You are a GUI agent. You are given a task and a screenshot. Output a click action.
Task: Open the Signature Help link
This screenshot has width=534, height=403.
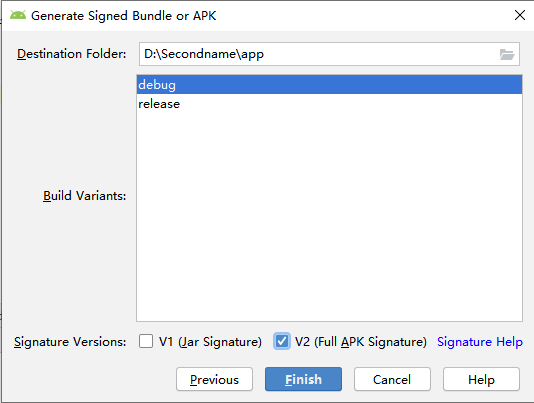pyautogui.click(x=480, y=342)
